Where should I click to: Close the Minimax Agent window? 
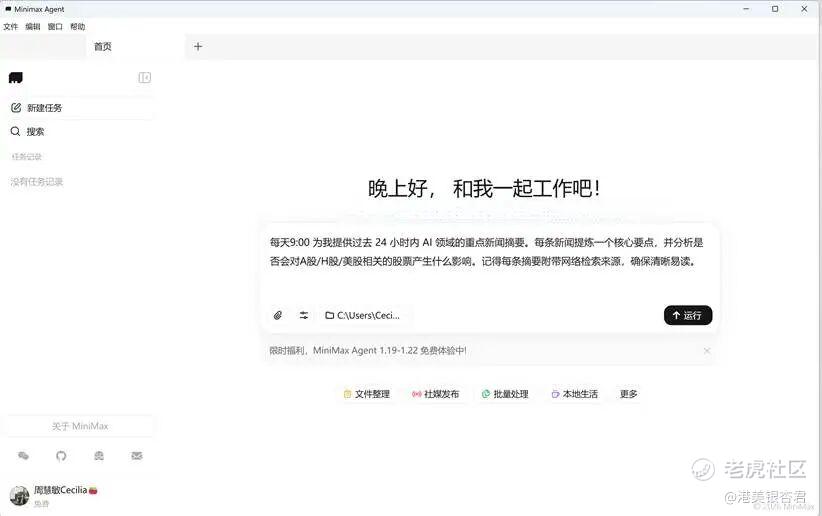(x=804, y=9)
